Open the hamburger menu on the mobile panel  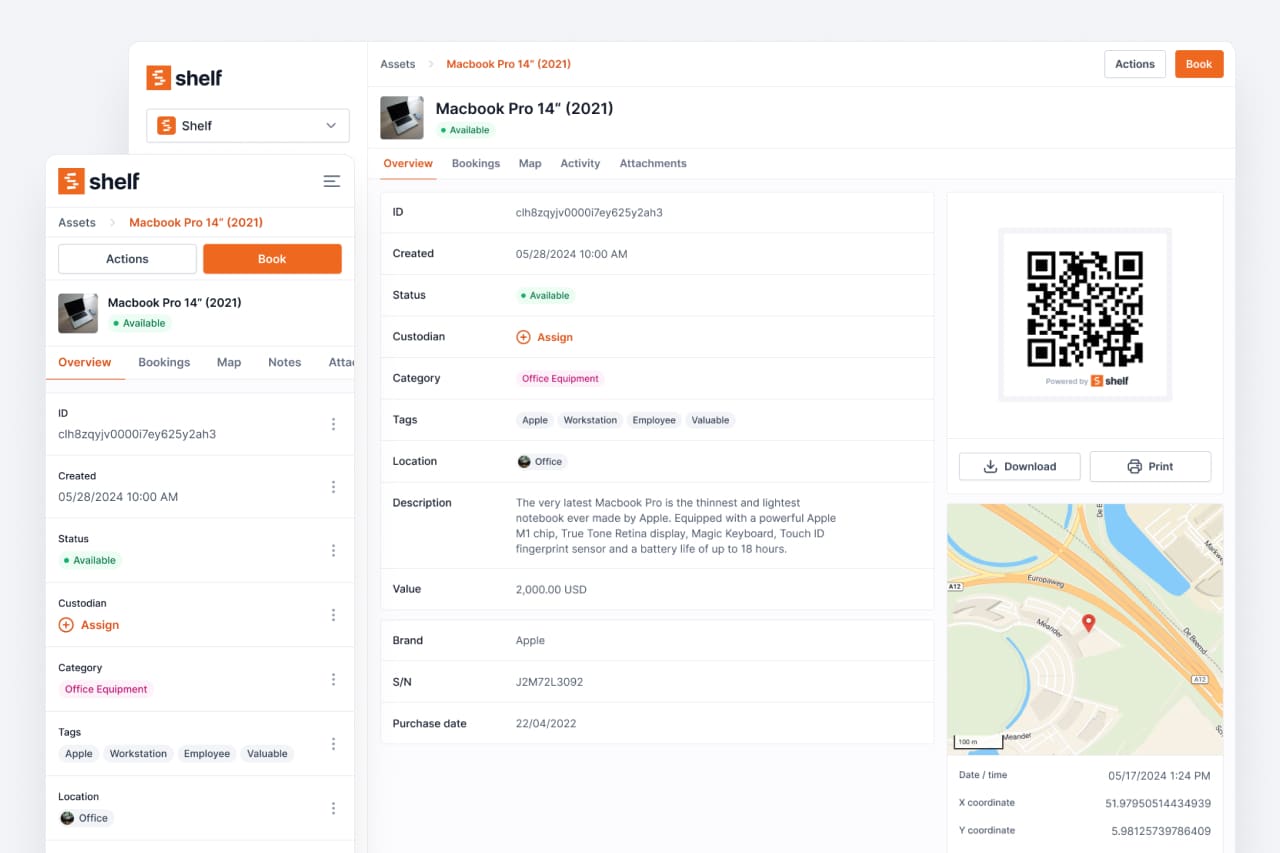pyautogui.click(x=333, y=181)
